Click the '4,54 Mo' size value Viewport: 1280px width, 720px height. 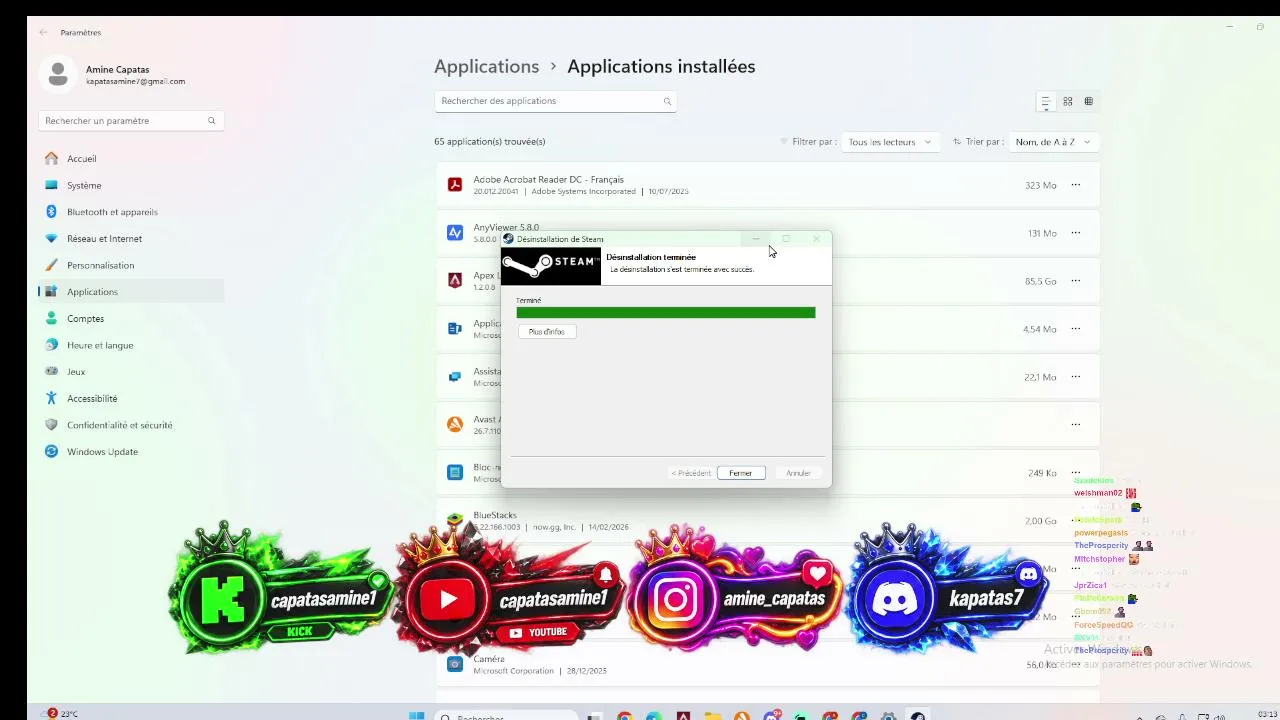[1040, 330]
